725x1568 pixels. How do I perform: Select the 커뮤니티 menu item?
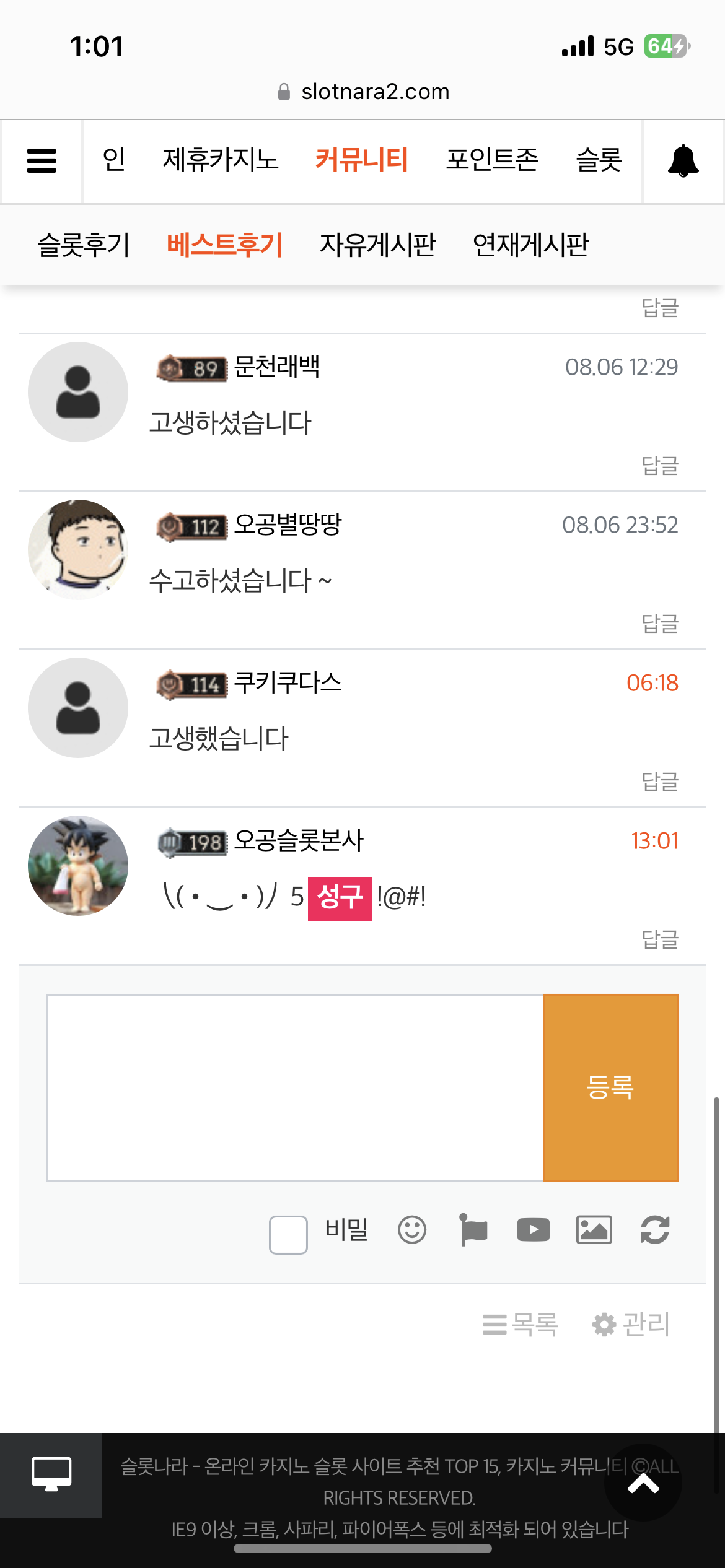(362, 160)
